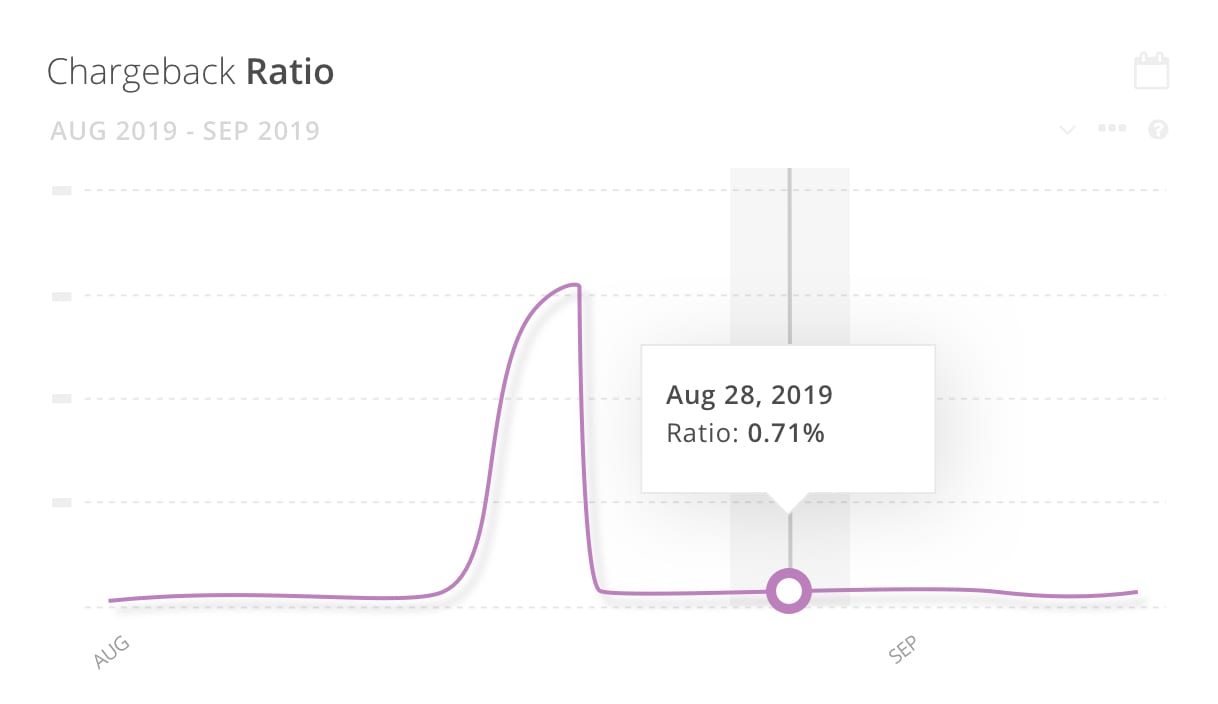Viewport: 1218px width, 704px height.
Task: Click the line end point after SEP
Action: [1136, 592]
